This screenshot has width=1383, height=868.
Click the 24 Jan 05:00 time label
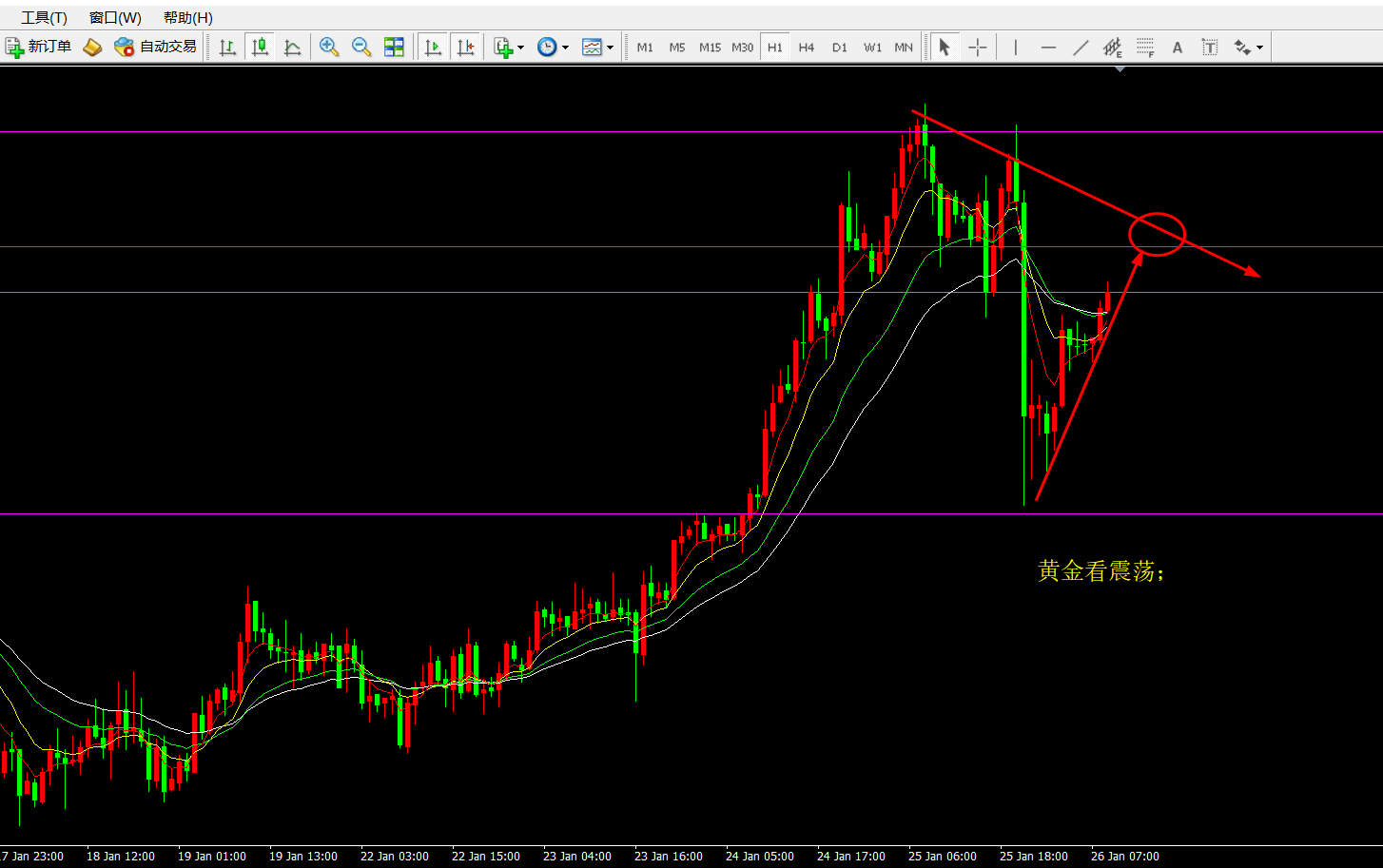(x=760, y=857)
